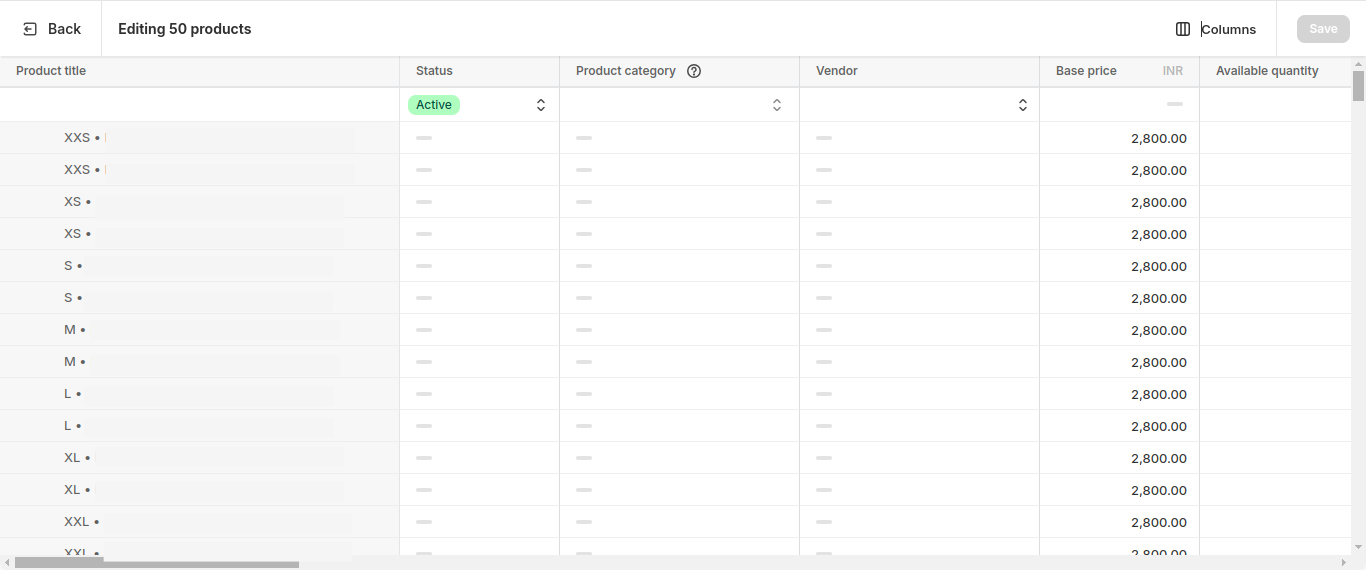The image size is (1366, 570).
Task: Click the Product category help icon
Action: click(694, 71)
